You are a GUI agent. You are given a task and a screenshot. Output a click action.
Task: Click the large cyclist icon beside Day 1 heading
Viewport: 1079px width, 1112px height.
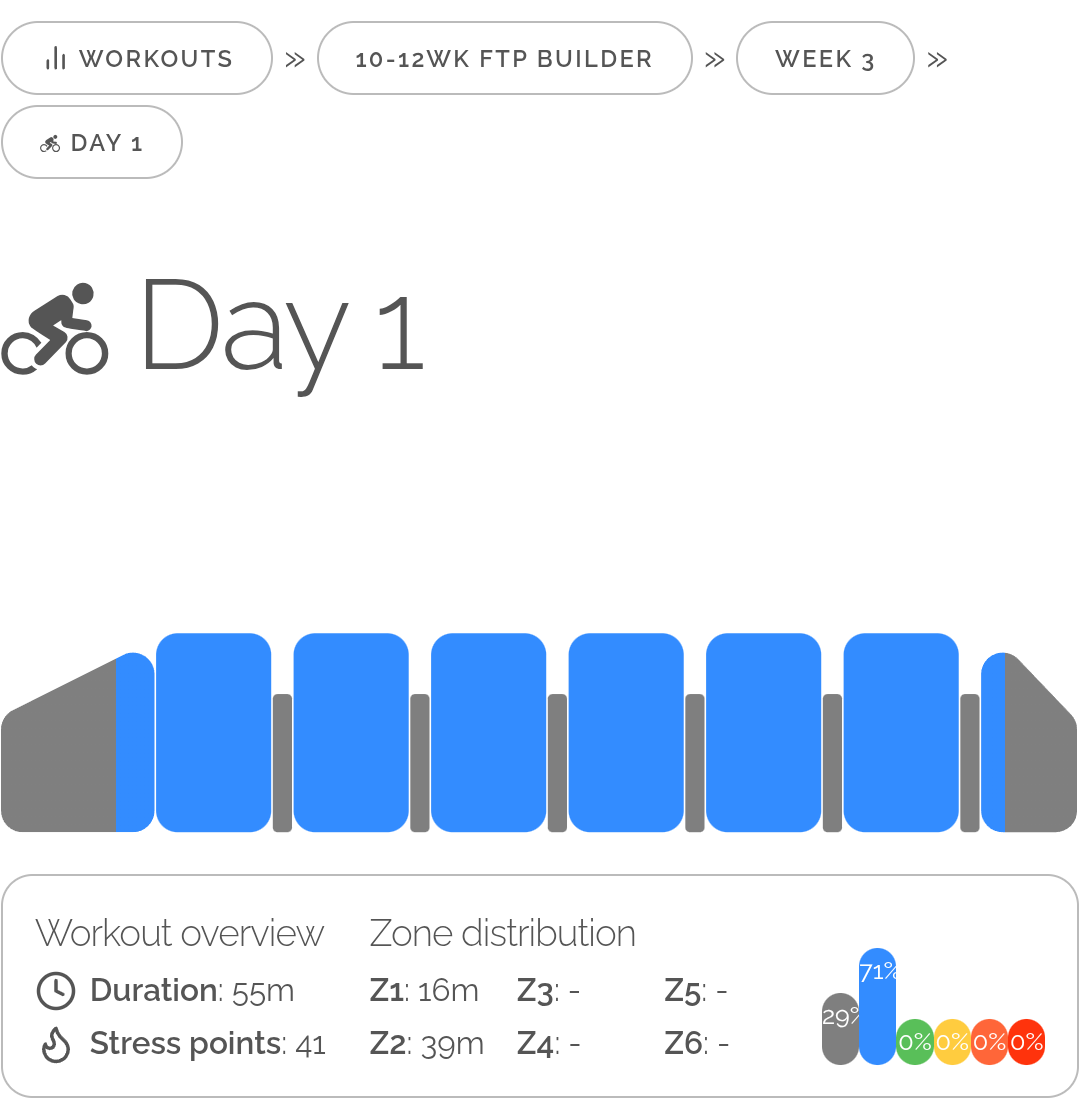(x=55, y=329)
